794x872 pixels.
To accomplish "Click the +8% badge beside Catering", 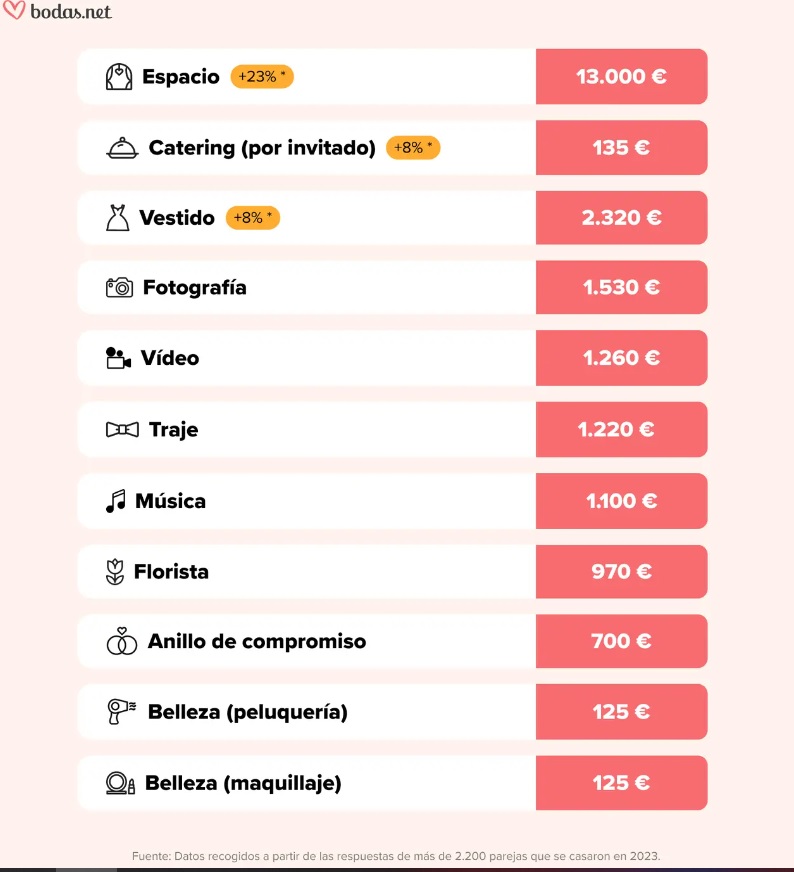I will pos(413,148).
